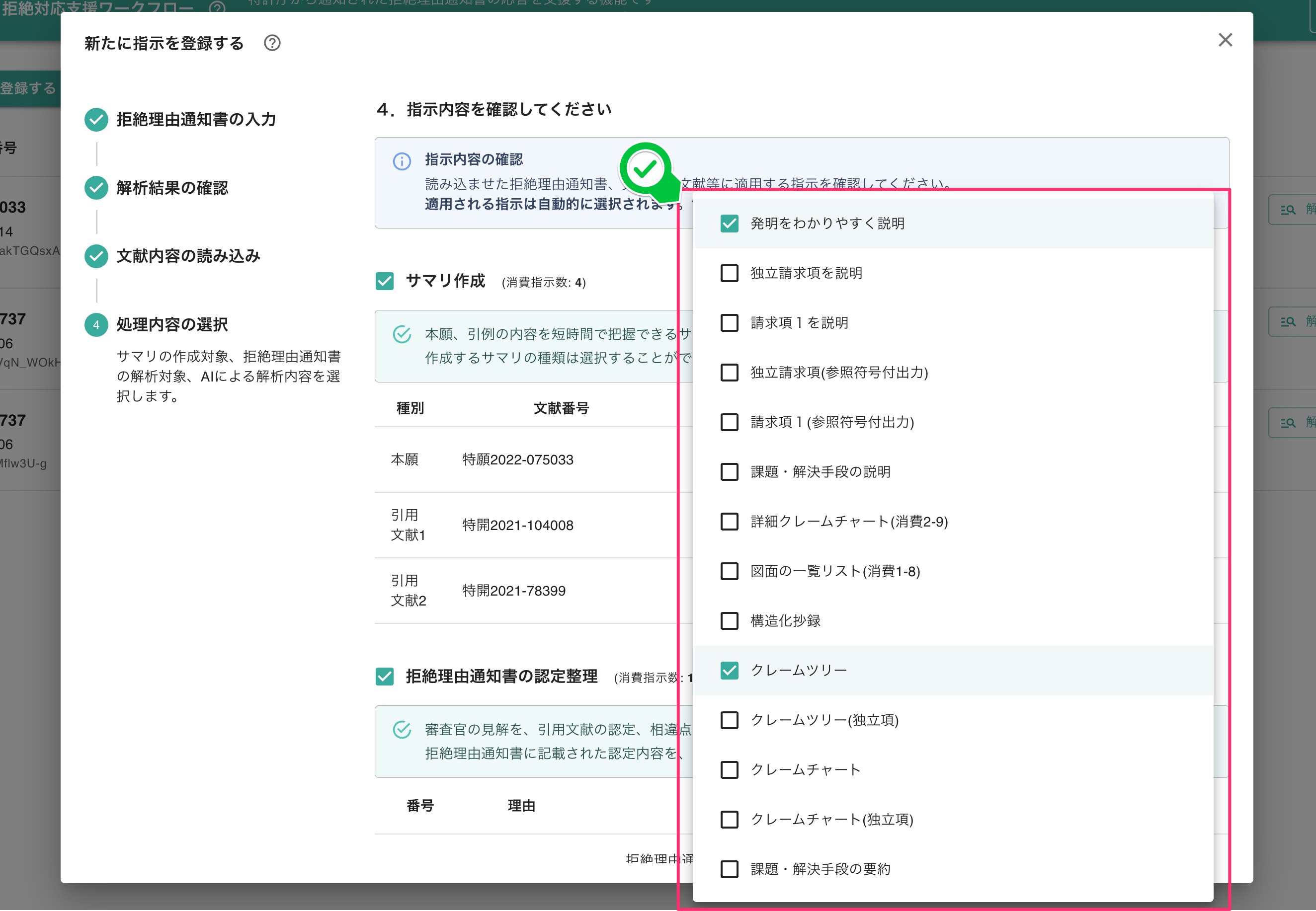Check 課題・解決手段の説明 option
The height and width of the screenshot is (911, 1316).
729,471
